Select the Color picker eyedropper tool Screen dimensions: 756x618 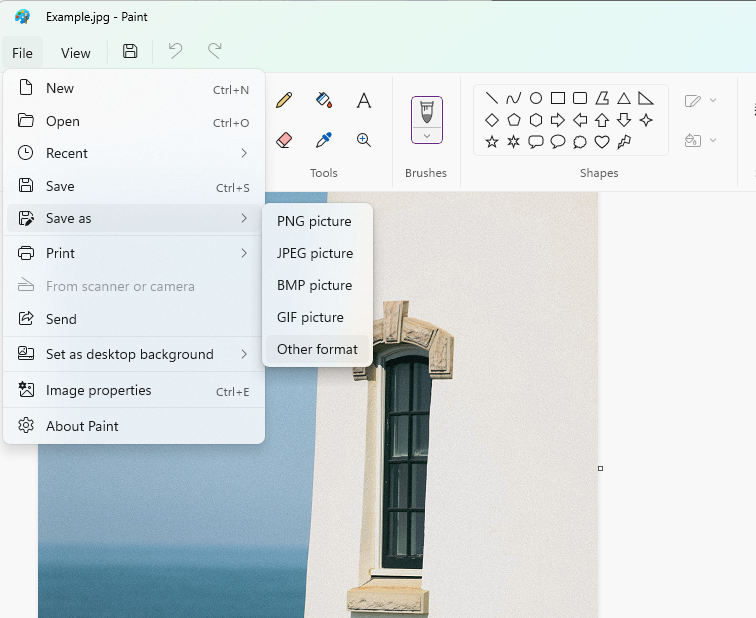[324, 140]
